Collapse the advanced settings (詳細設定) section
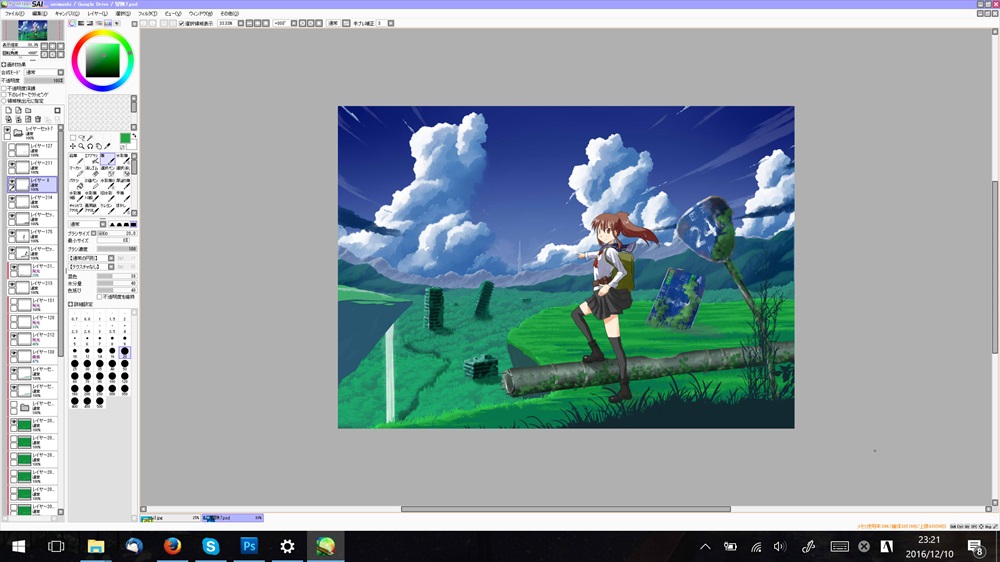The width and height of the screenshot is (1000, 562). pos(71,304)
